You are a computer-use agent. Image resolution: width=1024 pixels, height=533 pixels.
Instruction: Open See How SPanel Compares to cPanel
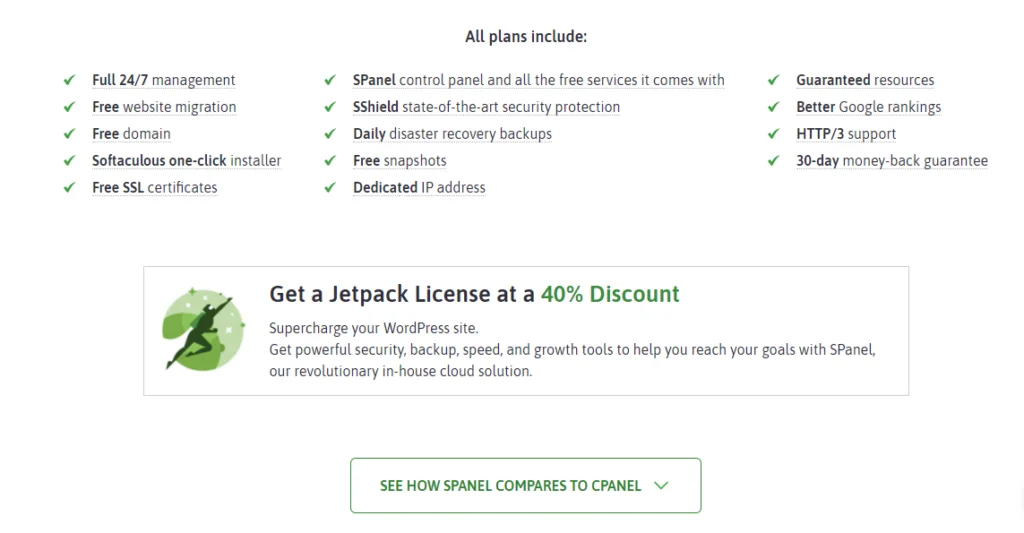(x=510, y=486)
